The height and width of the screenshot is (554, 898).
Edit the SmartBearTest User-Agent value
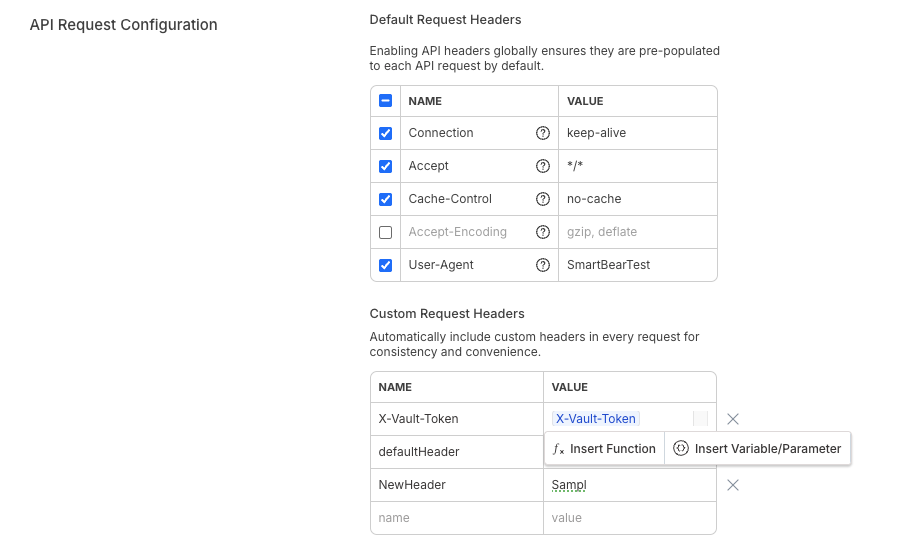635,265
